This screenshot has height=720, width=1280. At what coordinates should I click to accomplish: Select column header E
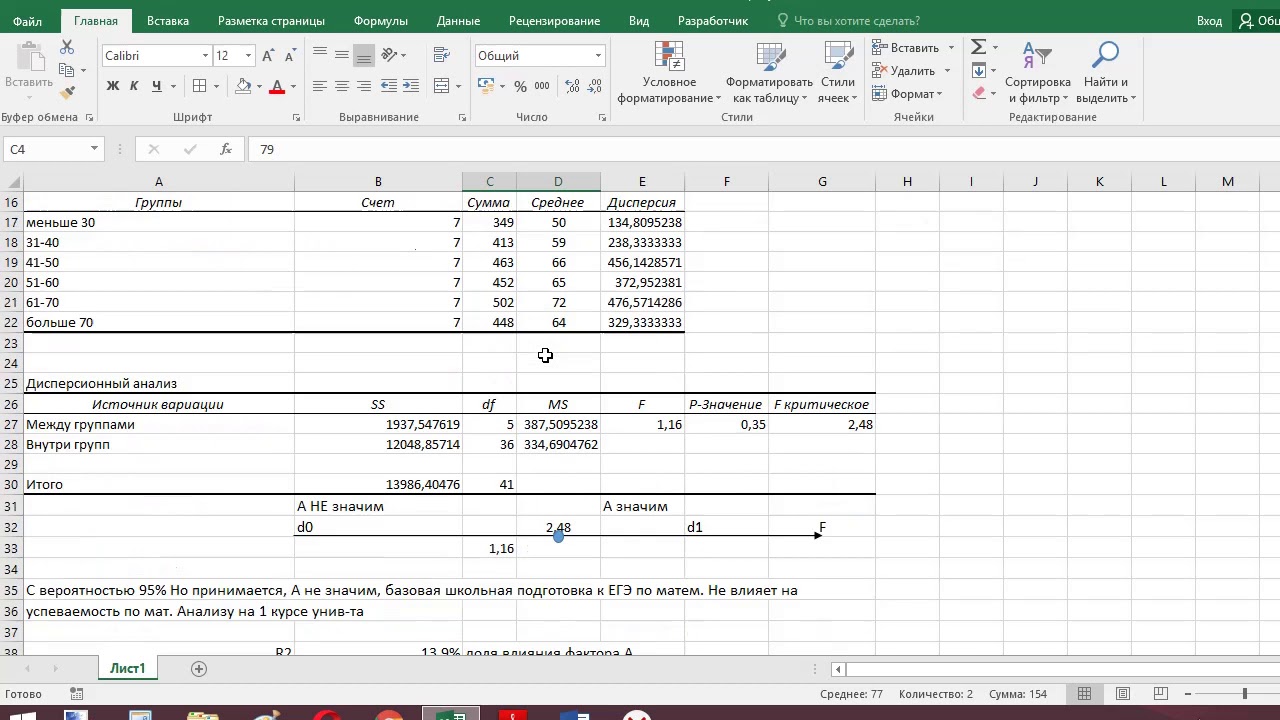[642, 181]
